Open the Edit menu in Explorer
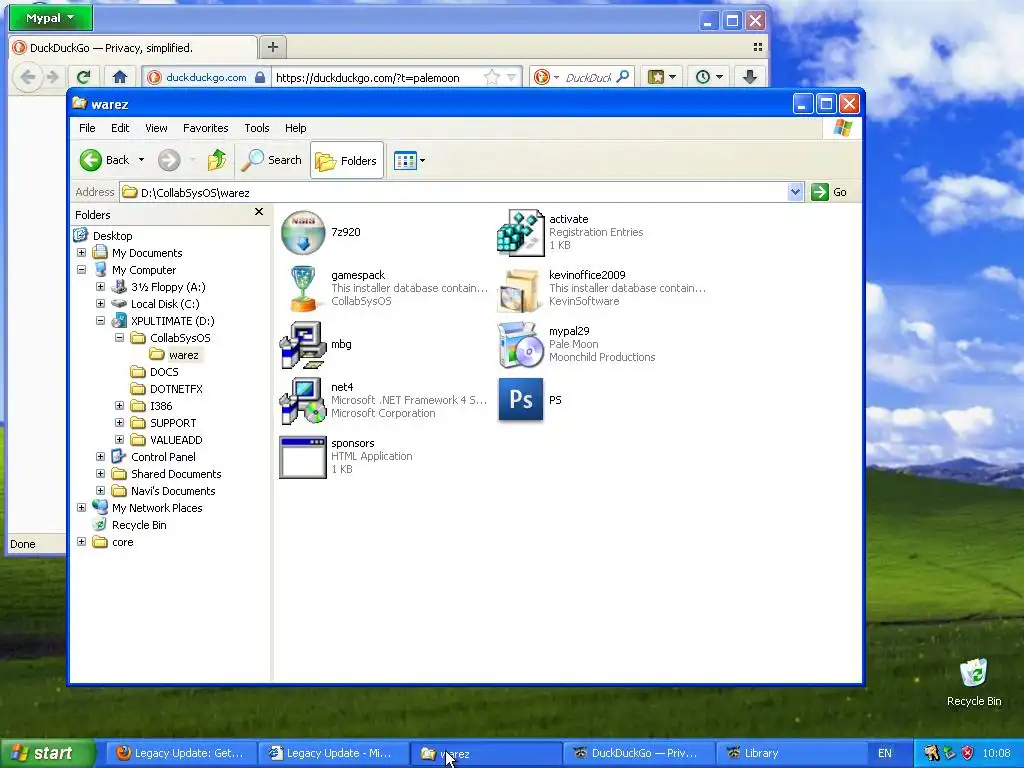The width and height of the screenshot is (1024, 768). pyautogui.click(x=120, y=128)
